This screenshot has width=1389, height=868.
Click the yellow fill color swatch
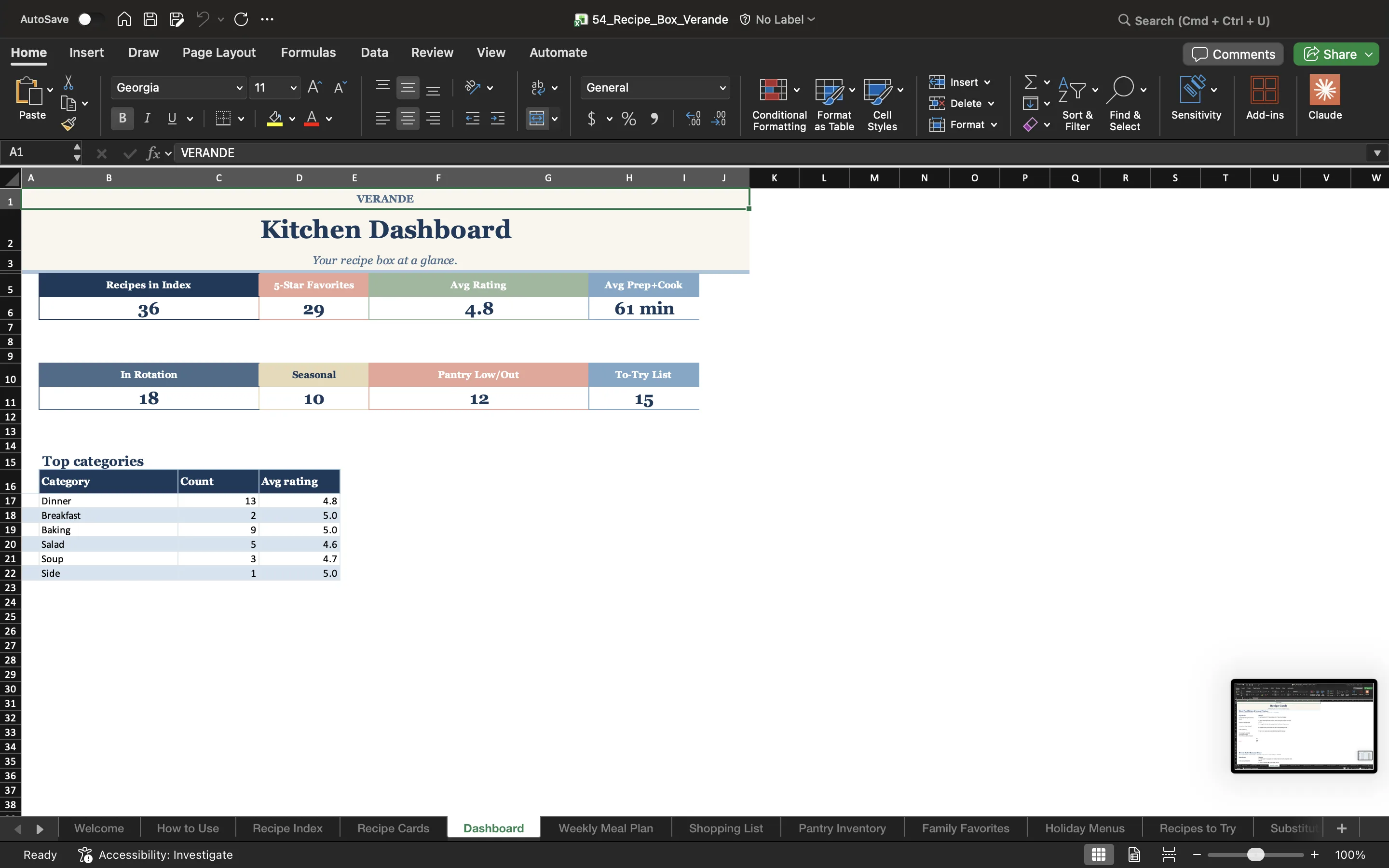pos(275,119)
